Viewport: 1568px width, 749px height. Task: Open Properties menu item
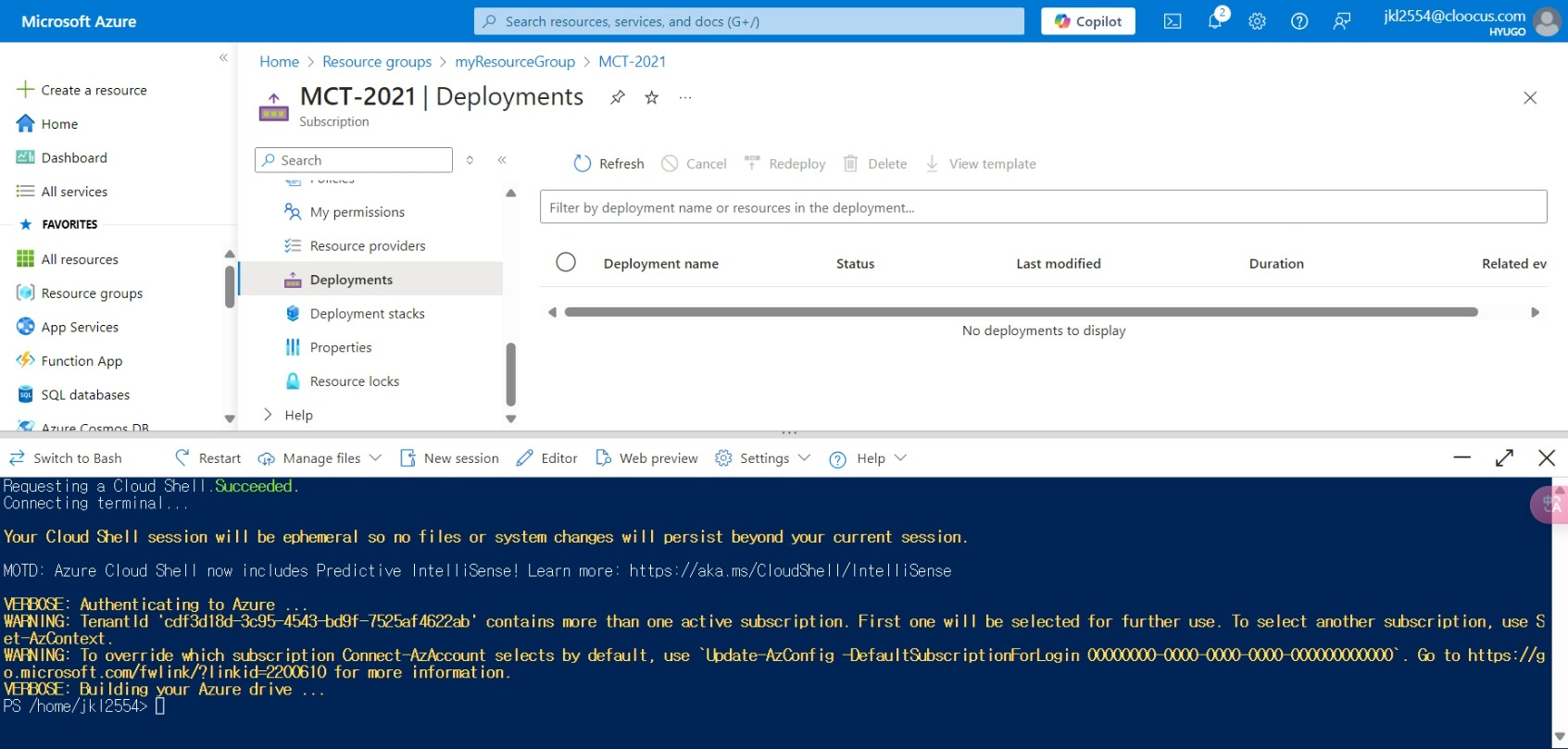pyautogui.click(x=341, y=347)
